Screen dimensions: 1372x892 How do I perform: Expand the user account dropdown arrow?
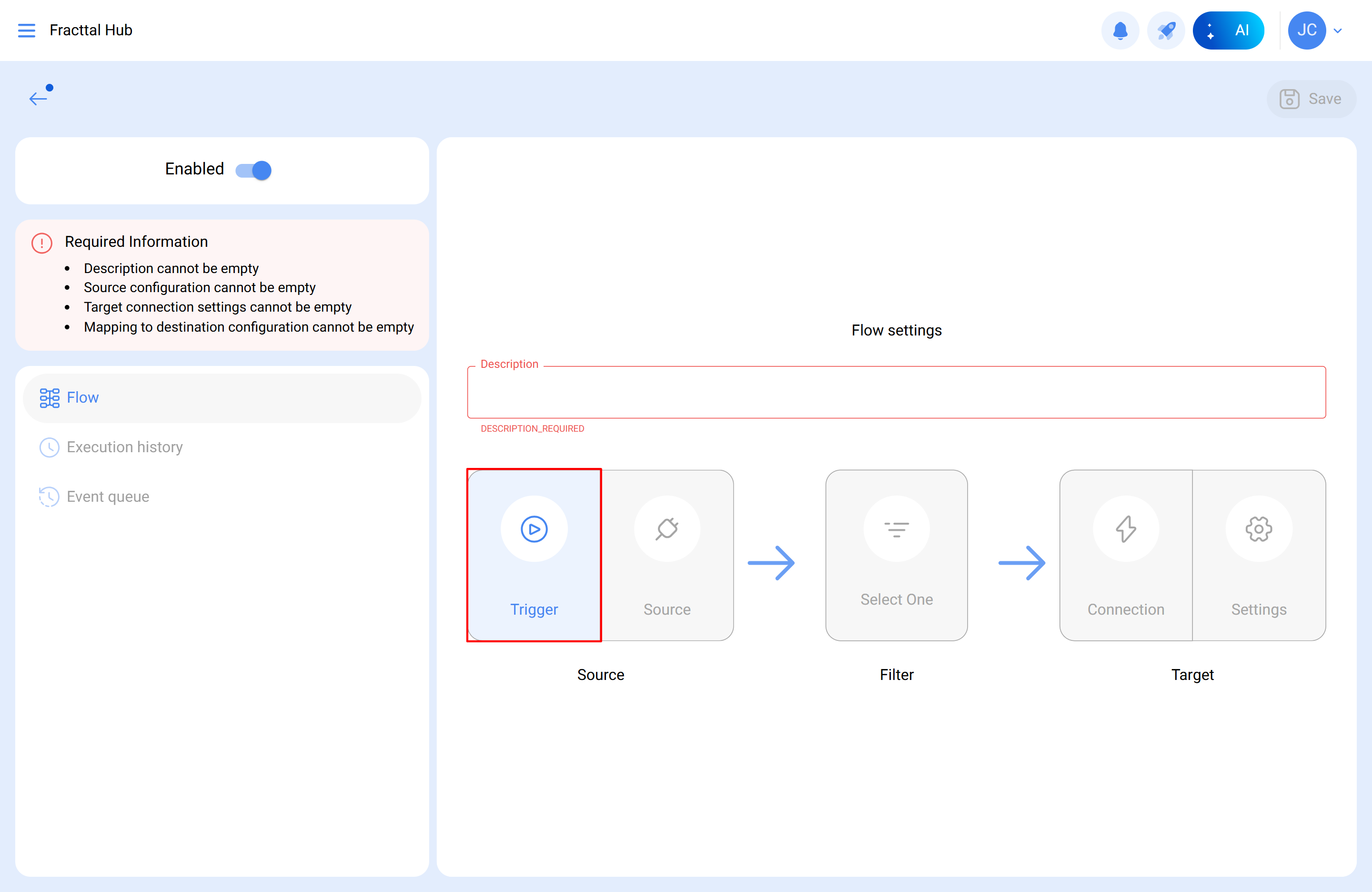pyautogui.click(x=1338, y=30)
